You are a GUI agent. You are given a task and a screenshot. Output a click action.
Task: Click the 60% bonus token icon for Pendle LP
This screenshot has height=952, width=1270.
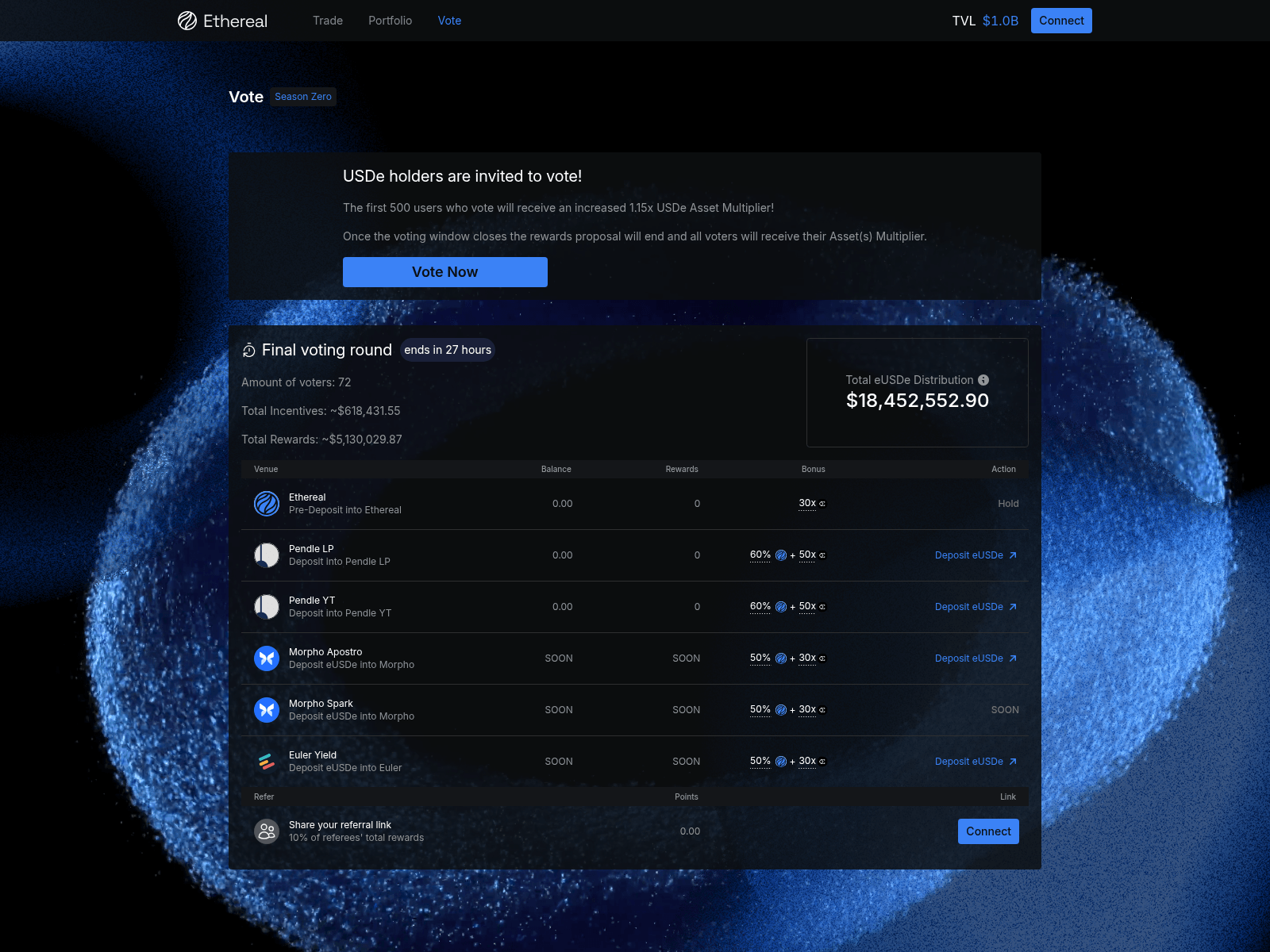pyautogui.click(x=780, y=555)
